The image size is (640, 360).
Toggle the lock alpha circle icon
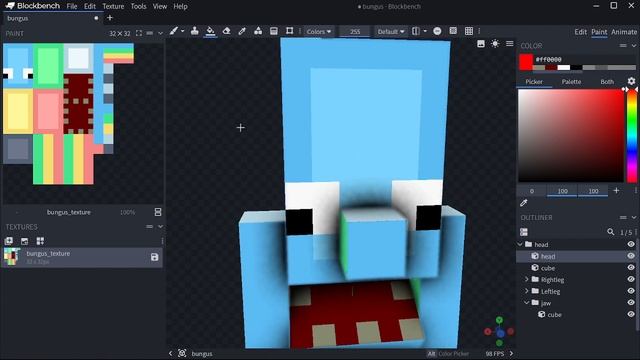(437, 31)
